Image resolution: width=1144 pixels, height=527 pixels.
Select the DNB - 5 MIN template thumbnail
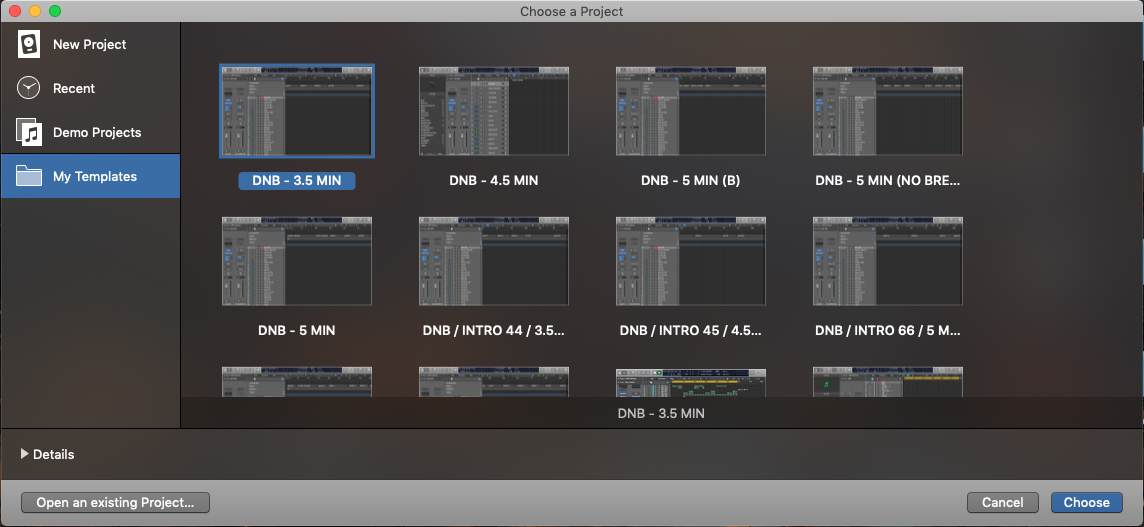(x=297, y=261)
